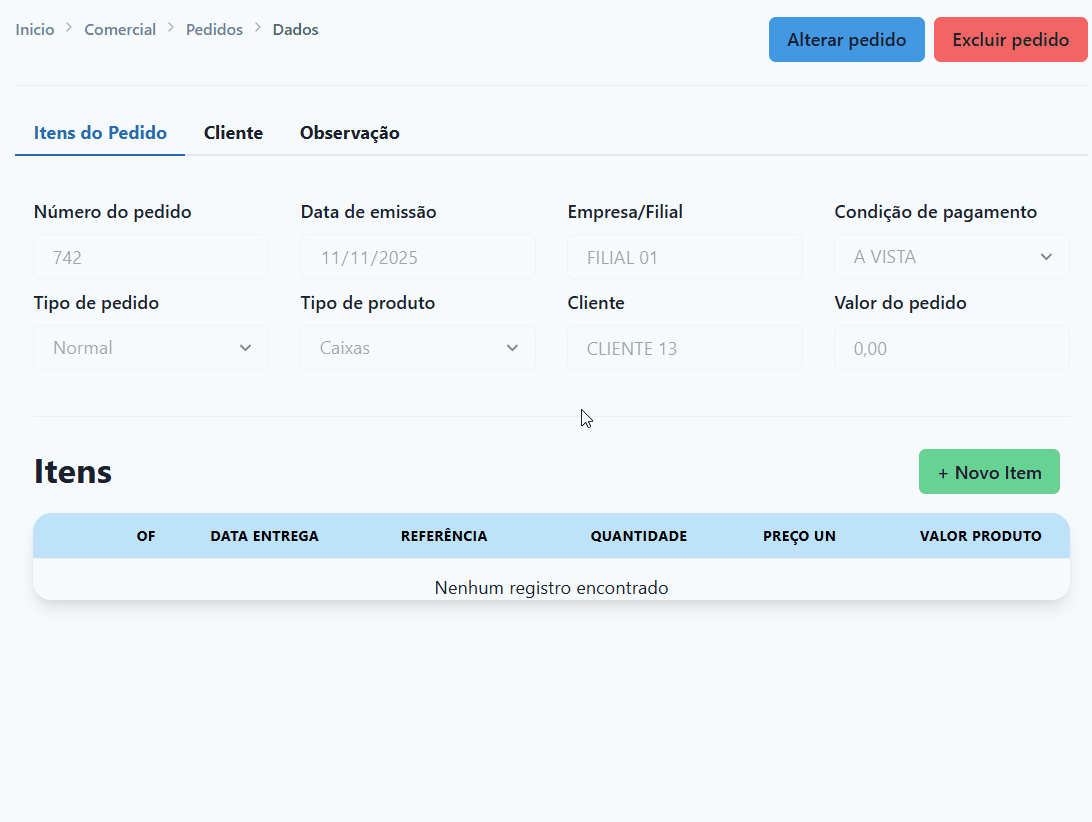The width and height of the screenshot is (1092, 822).
Task: Open Pedidos breadcrumb link
Action: [214, 30]
